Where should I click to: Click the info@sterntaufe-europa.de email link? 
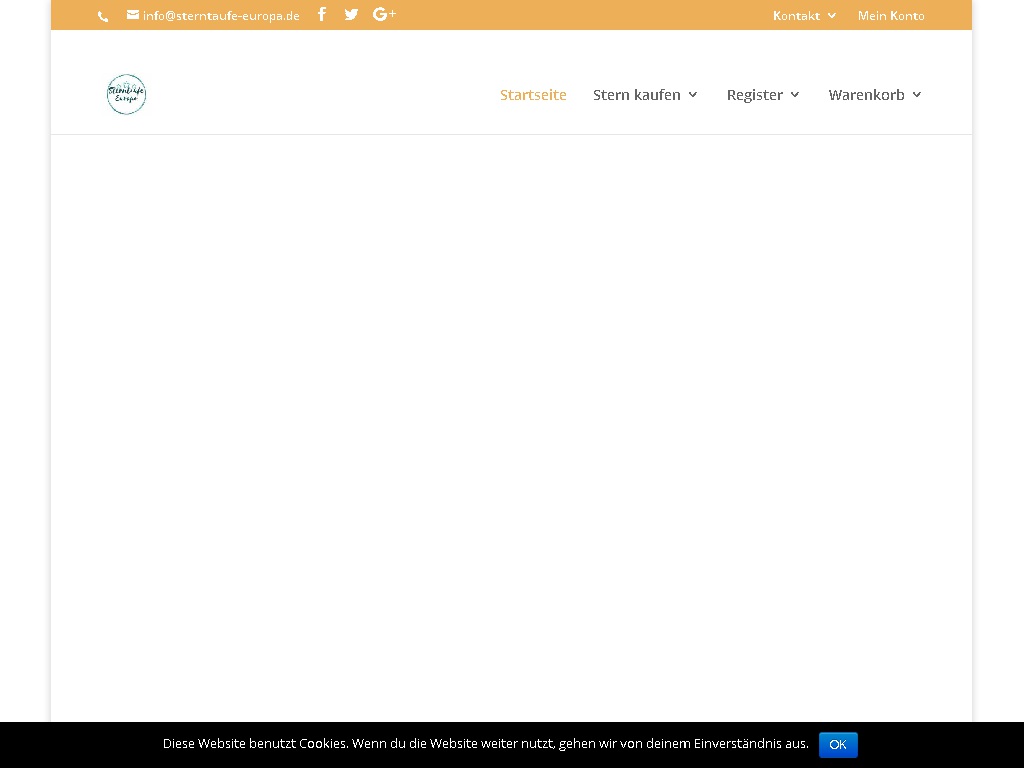(221, 16)
